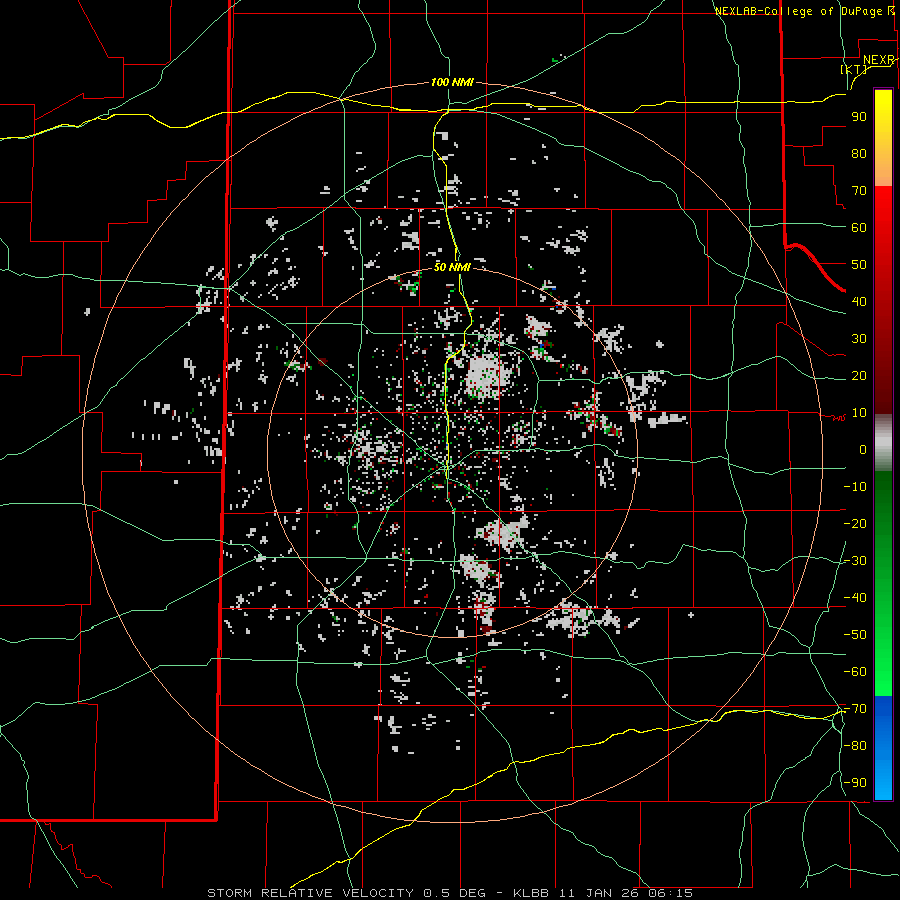Select the -50 label on the velocity scale
The image size is (900, 900).
855,634
